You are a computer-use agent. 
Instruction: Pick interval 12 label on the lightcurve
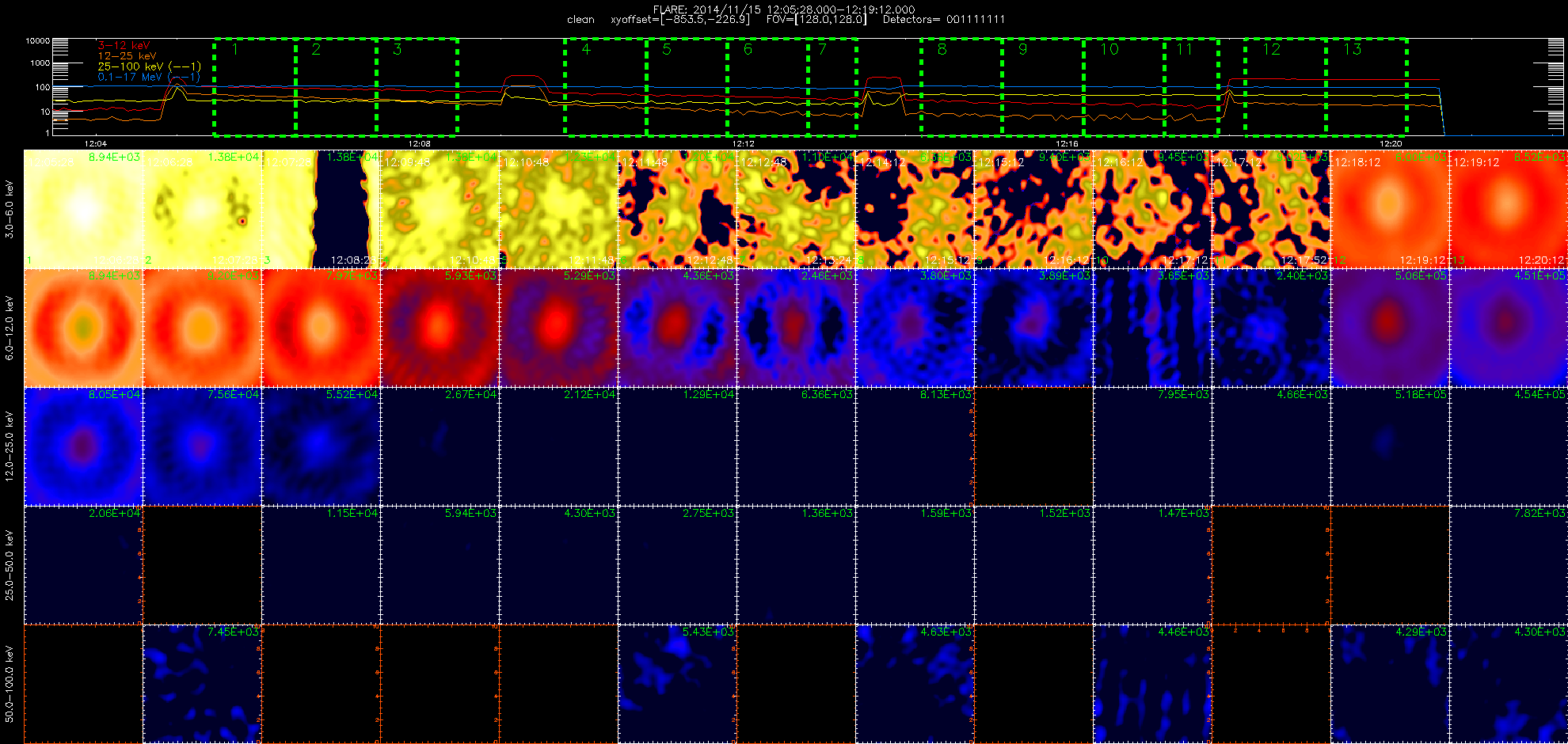(1271, 49)
